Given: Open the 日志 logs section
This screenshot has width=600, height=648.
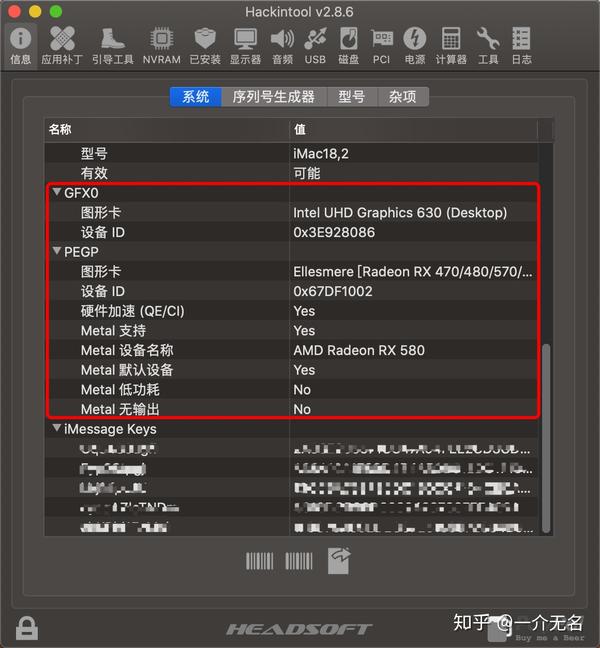Looking at the screenshot, I should pos(521,45).
